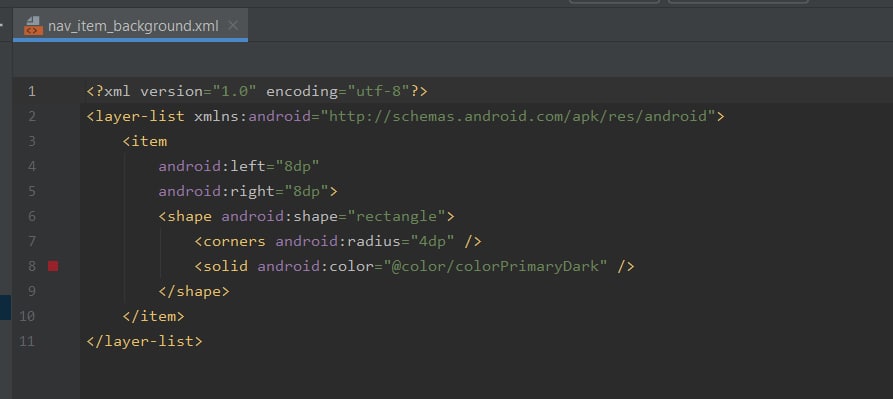Screen dimensions: 893x399
Task: Click the closing shape tag
Action: point(194,291)
